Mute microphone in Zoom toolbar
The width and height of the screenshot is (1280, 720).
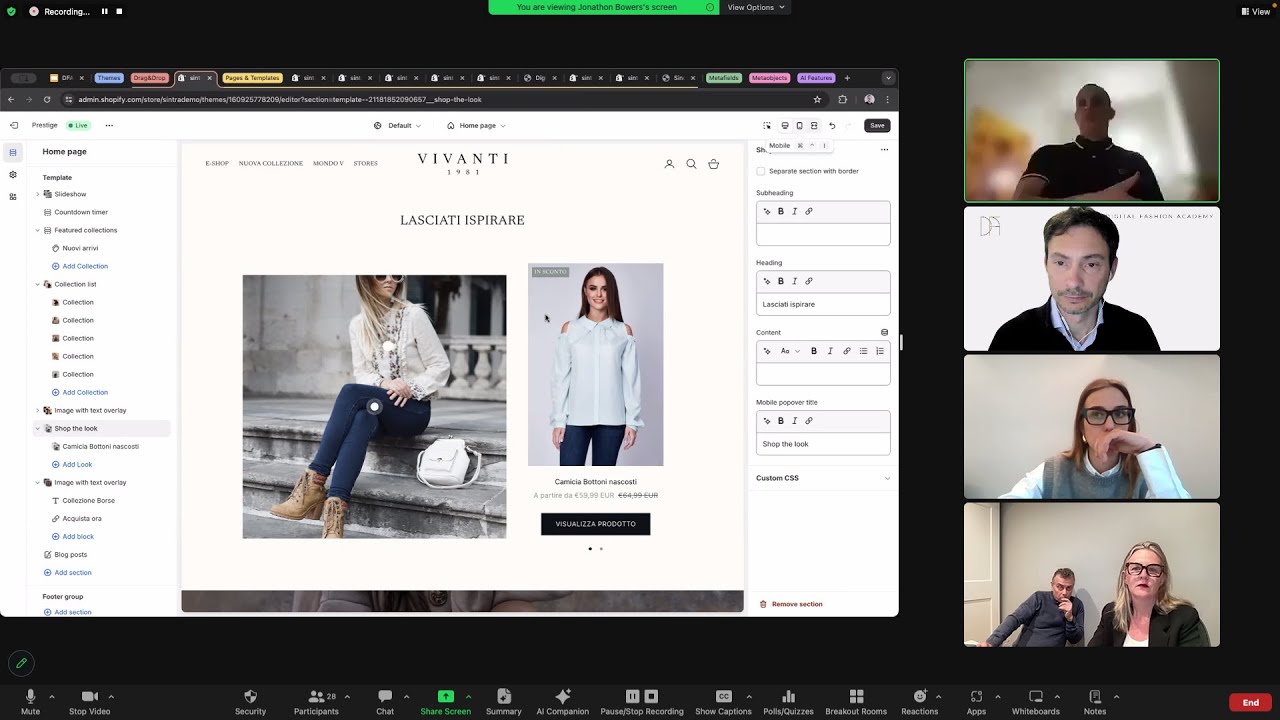click(x=30, y=702)
